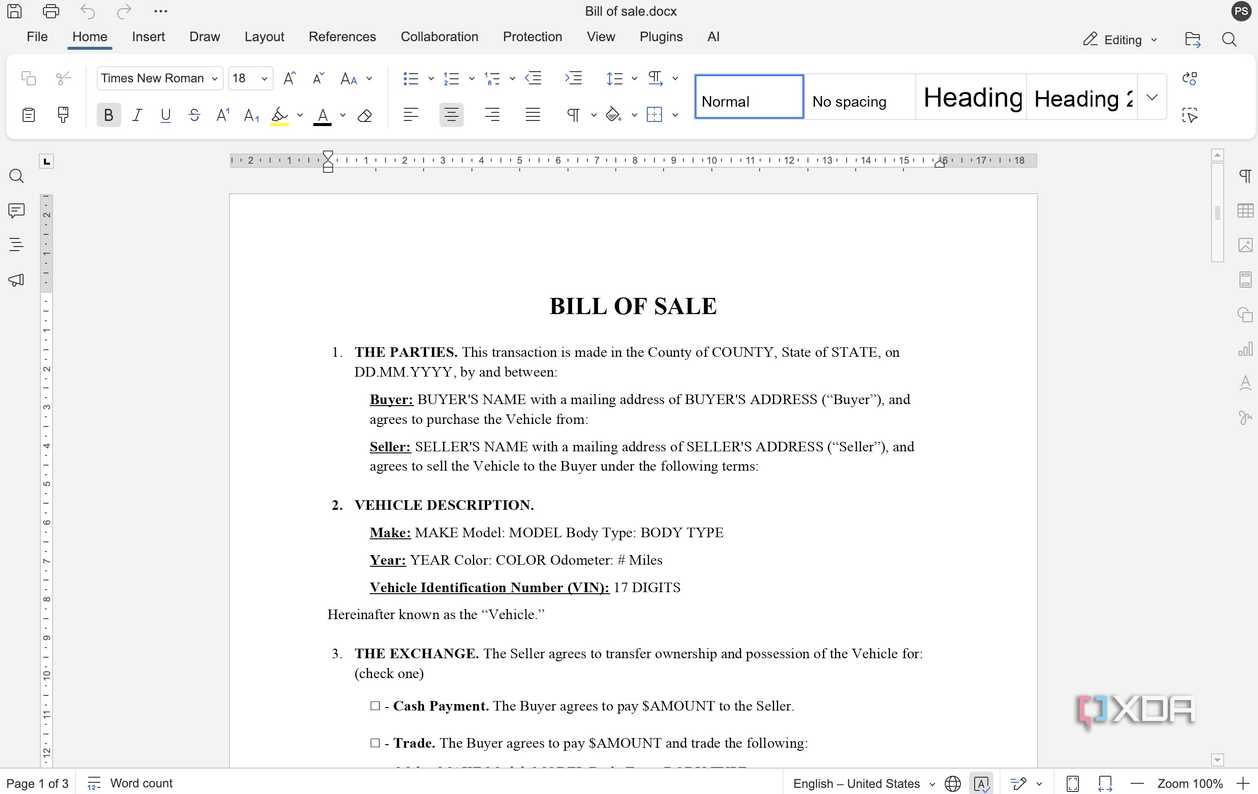Screen dimensions: 1258x794
Task: Open the Replace tool icon
Action: 1189,78
